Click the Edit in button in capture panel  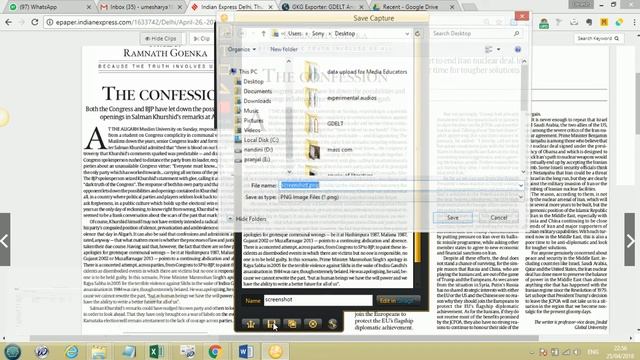398,300
